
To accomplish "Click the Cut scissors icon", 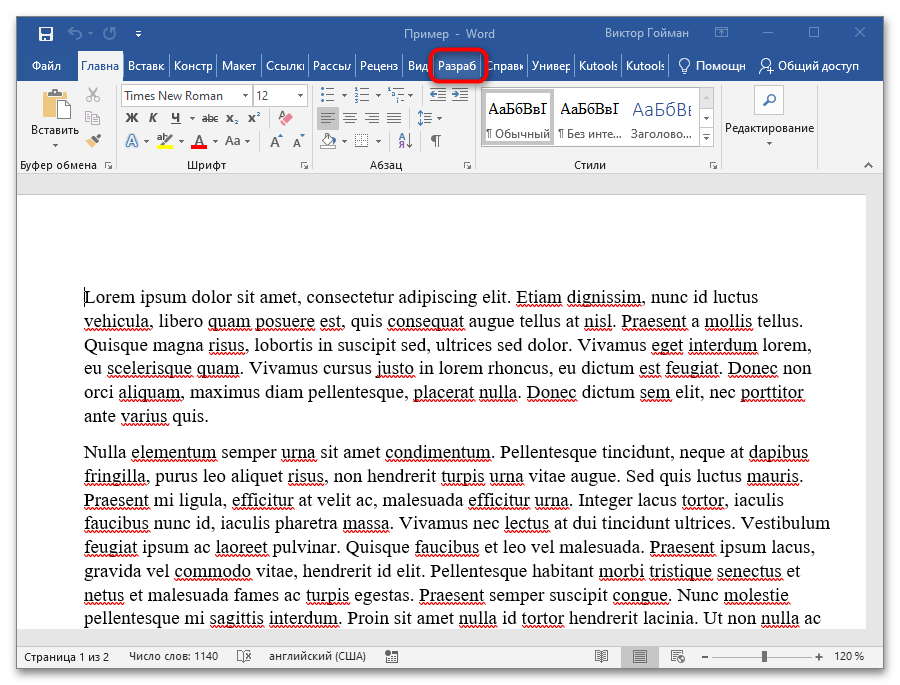I will [x=93, y=95].
